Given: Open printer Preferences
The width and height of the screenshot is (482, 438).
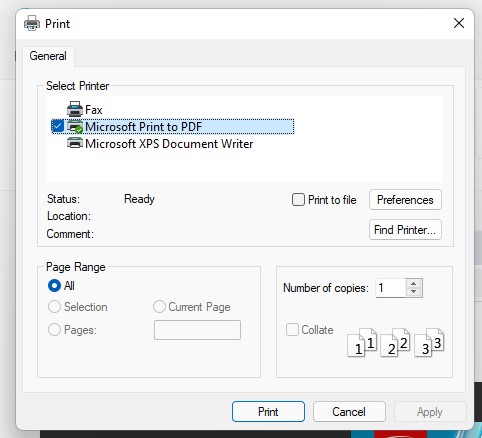Looking at the screenshot, I should pos(405,200).
